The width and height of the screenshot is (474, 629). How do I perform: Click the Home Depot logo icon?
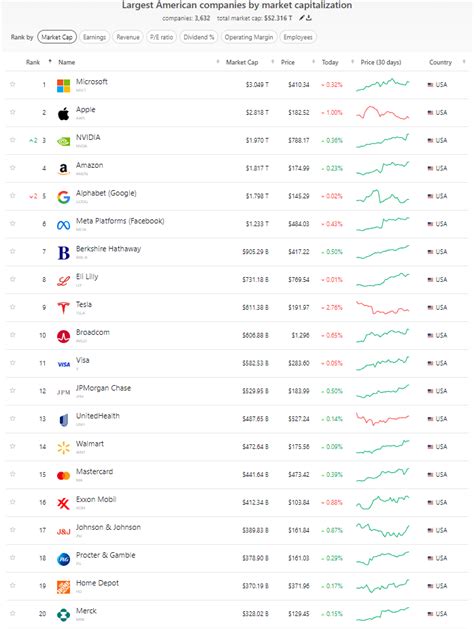[x=63, y=586]
